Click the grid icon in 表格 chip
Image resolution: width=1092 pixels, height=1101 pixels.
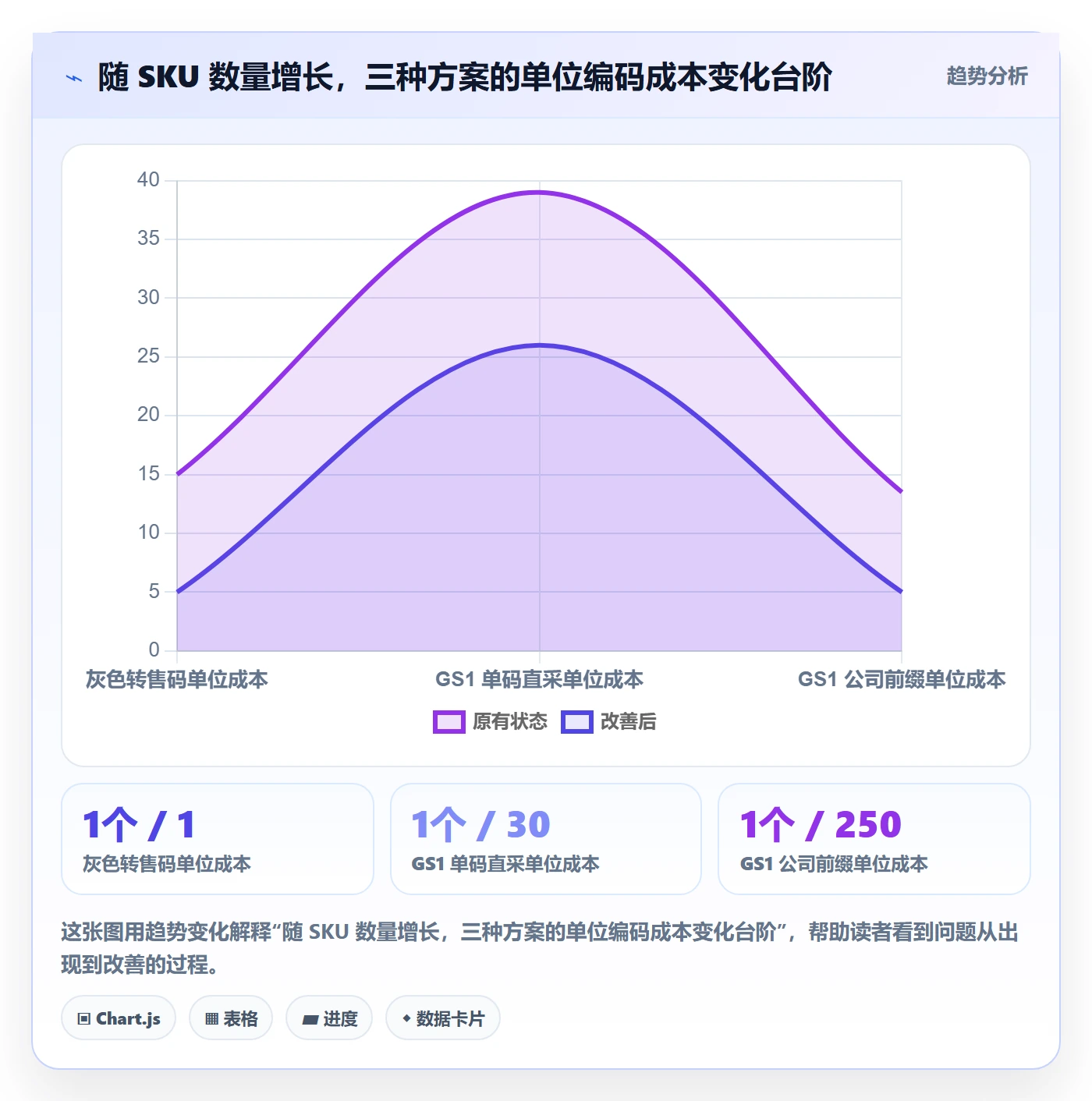(211, 1019)
